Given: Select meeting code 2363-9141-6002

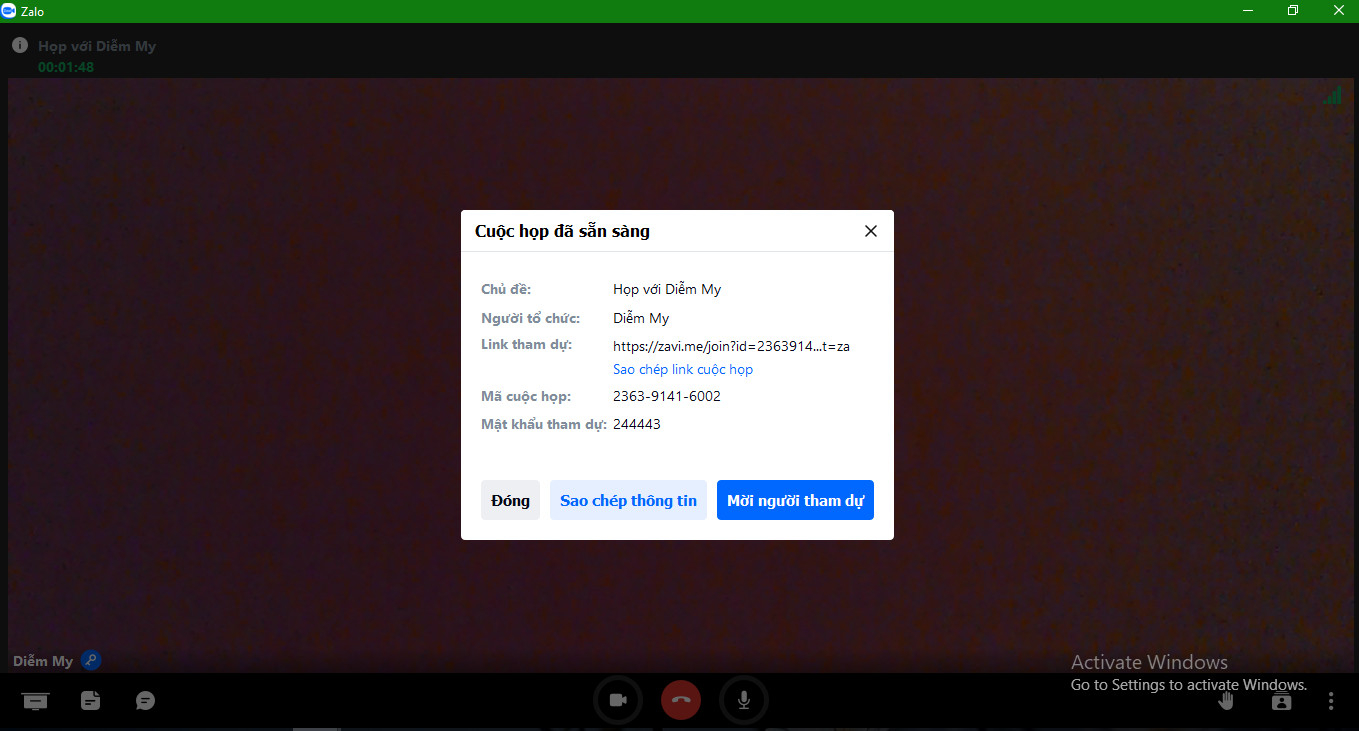Looking at the screenshot, I should click(667, 396).
